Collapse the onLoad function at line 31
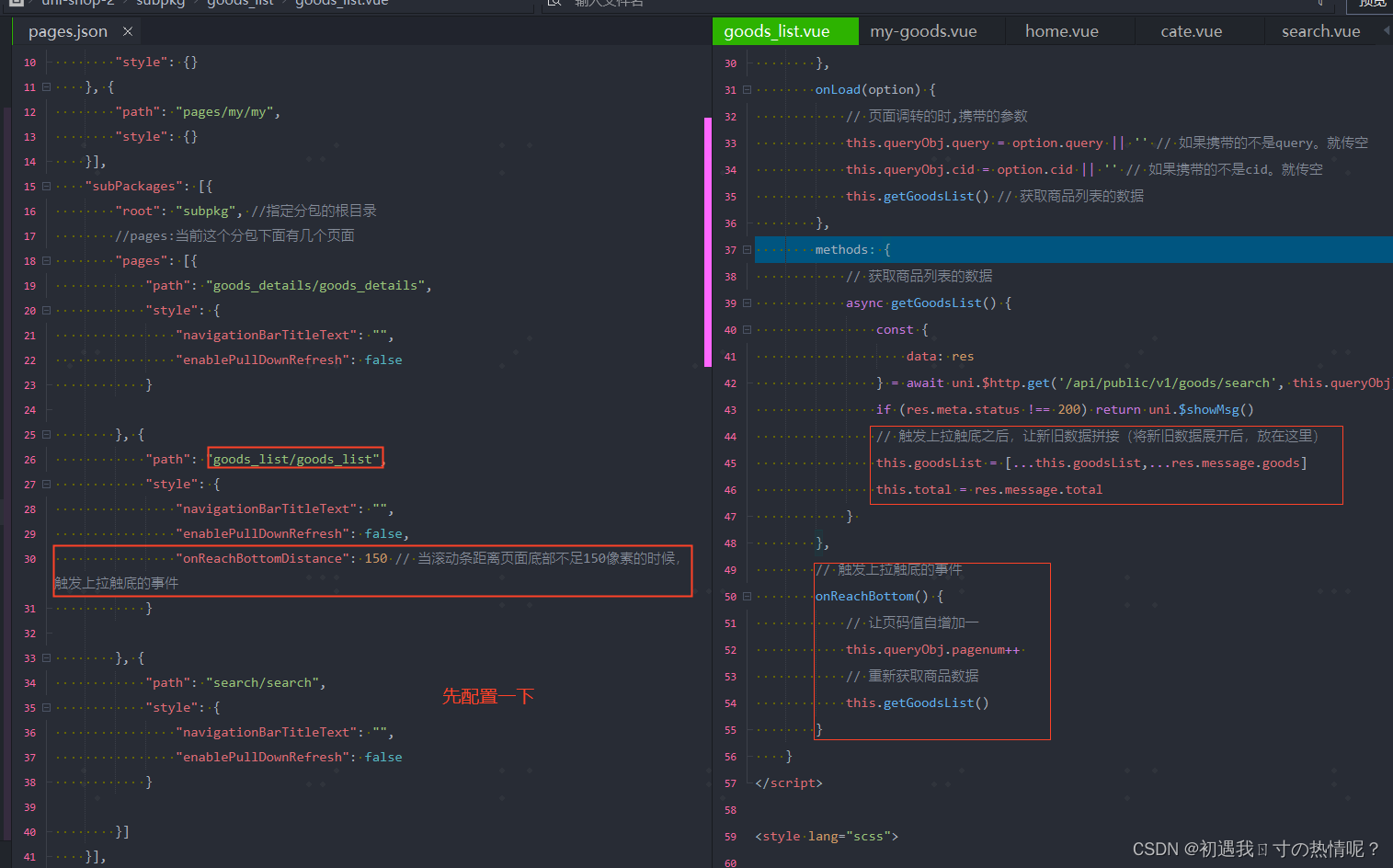Image resolution: width=1393 pixels, height=868 pixels. [x=747, y=90]
